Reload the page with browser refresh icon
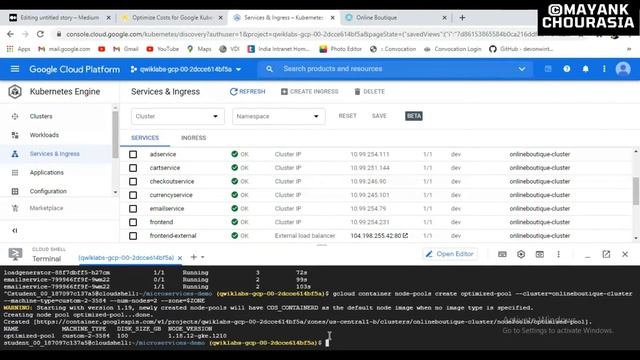 (x=40, y=34)
